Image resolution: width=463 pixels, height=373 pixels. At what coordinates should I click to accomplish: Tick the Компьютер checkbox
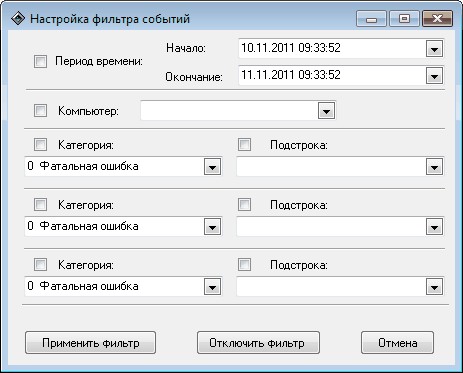coord(40,111)
